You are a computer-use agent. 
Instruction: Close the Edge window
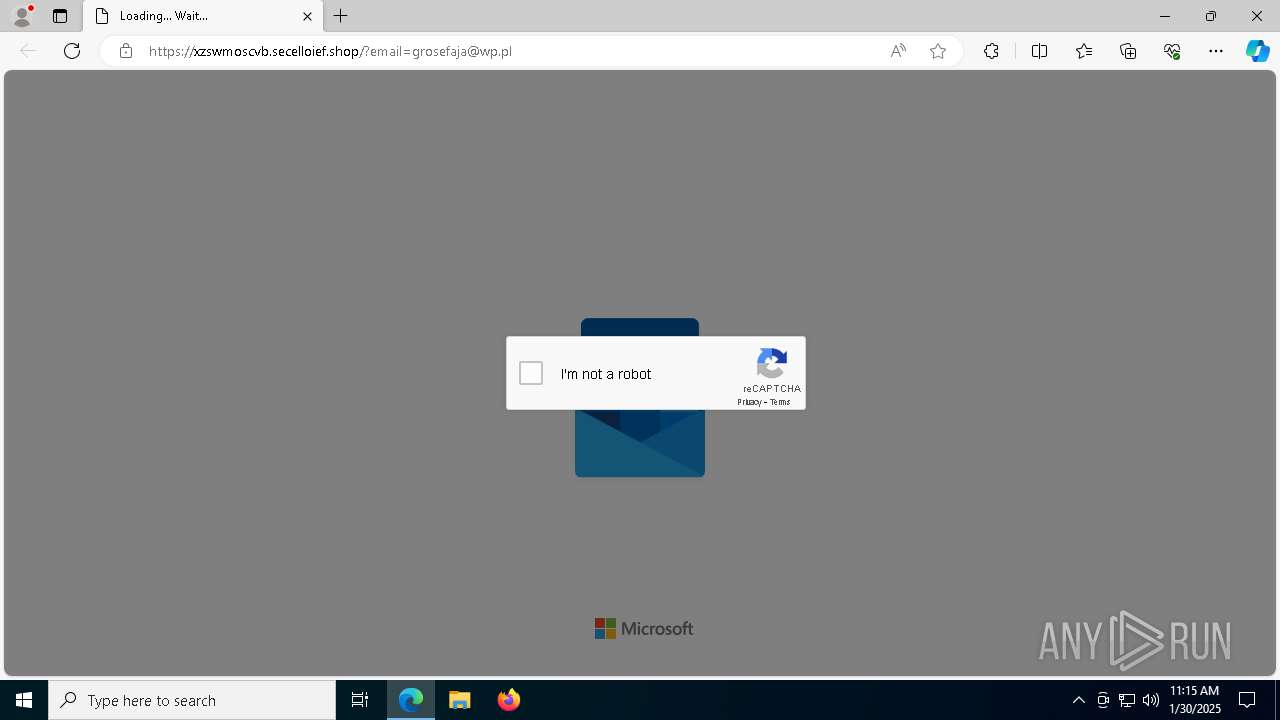(x=1257, y=16)
